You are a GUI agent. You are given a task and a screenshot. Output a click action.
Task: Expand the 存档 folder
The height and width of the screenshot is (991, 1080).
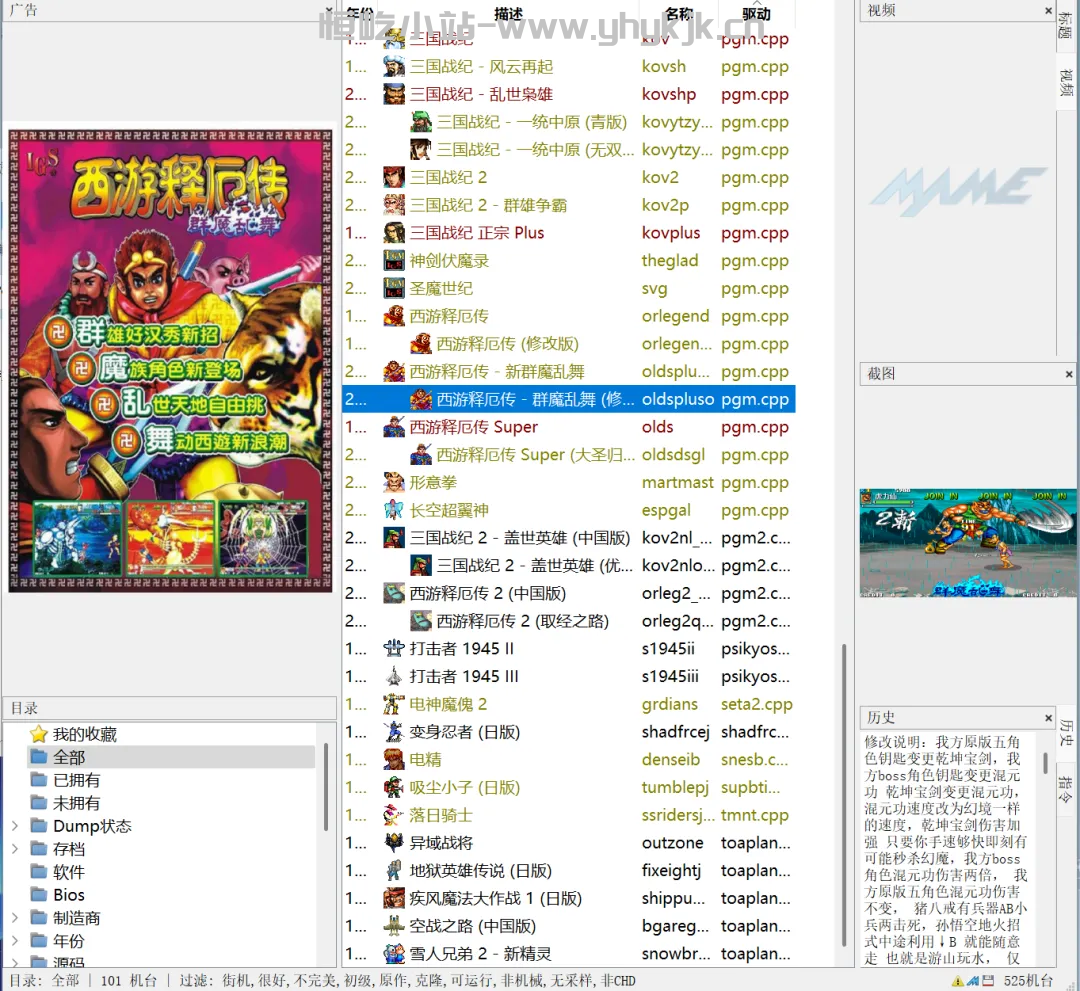(x=15, y=849)
